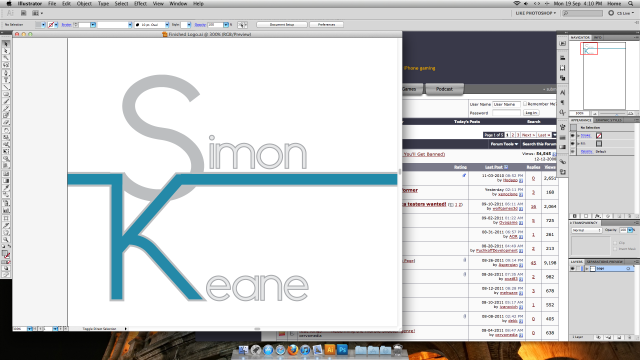640x360 pixels.
Task: Select the Pencil tool
Action: coord(6,108)
